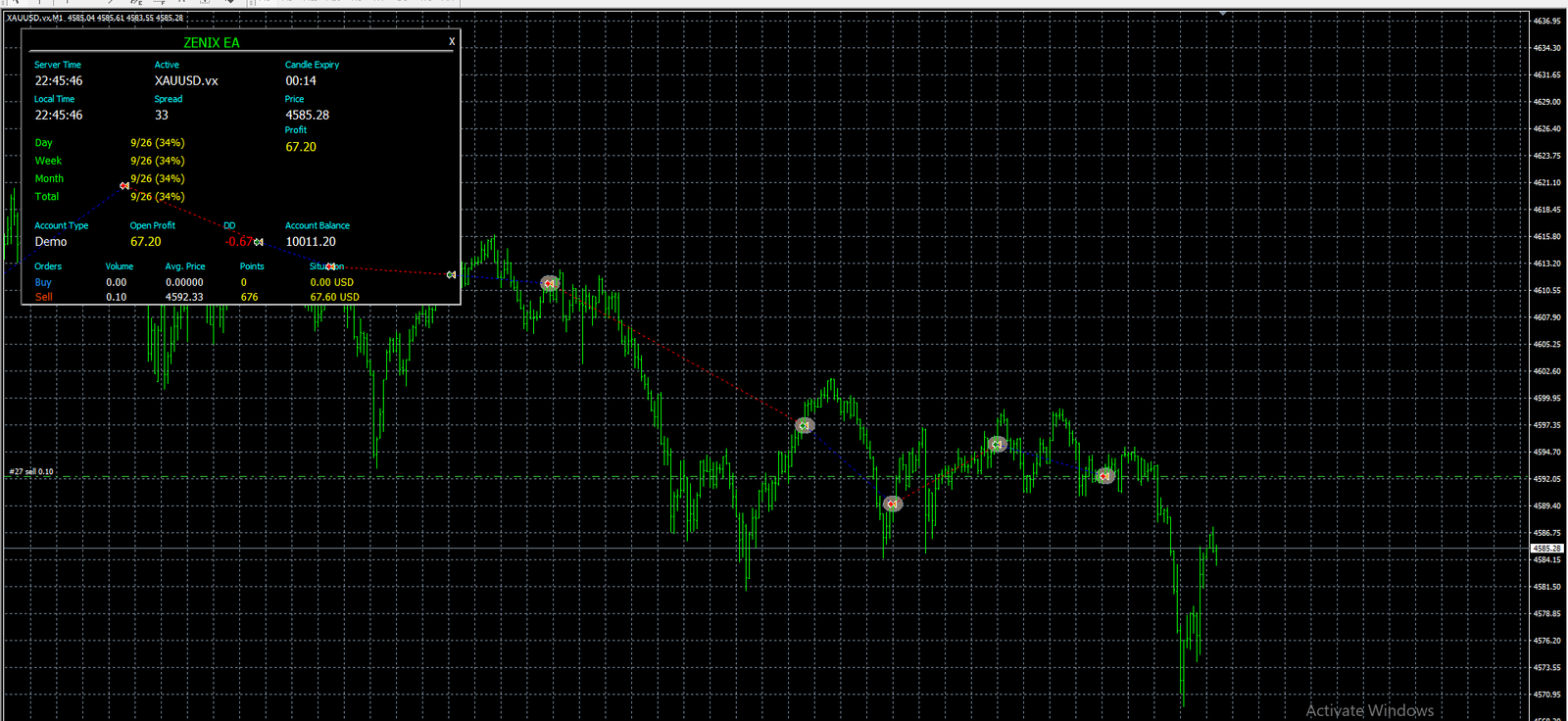This screenshot has width=1568, height=721.
Task: Click the current price tag 4585.28 on scale
Action: (1546, 549)
